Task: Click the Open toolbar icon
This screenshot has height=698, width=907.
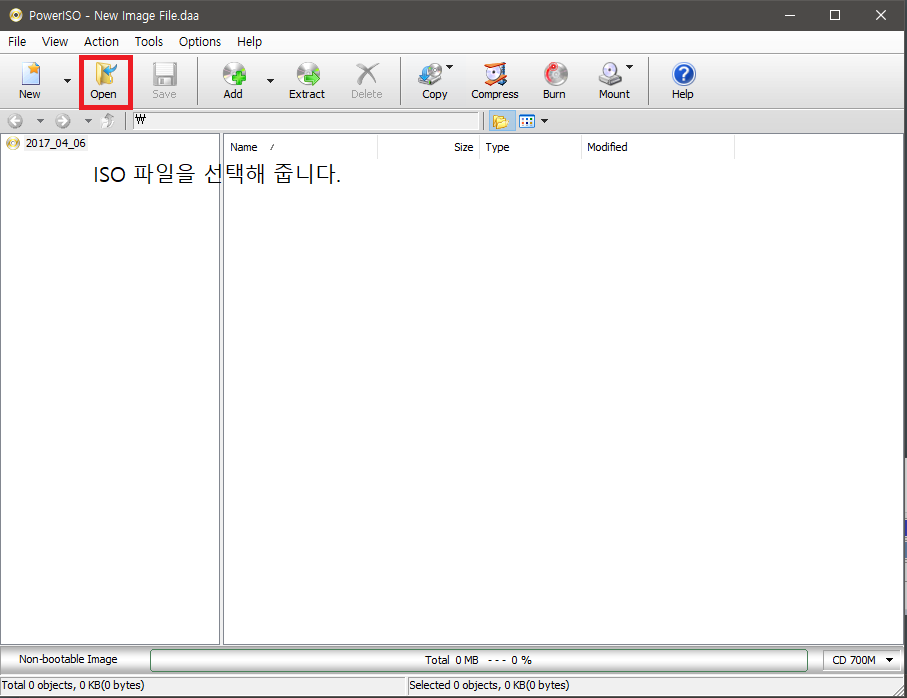Action: 104,81
